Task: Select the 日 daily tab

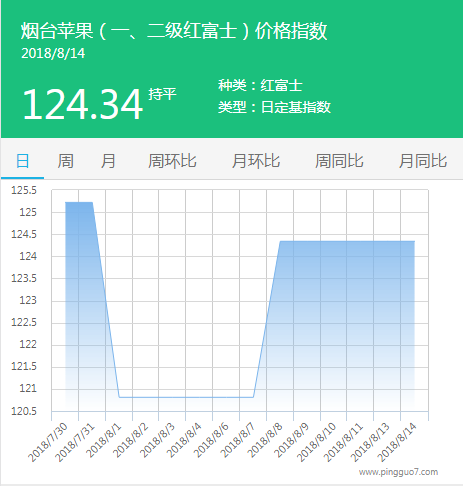Action: click(23, 161)
